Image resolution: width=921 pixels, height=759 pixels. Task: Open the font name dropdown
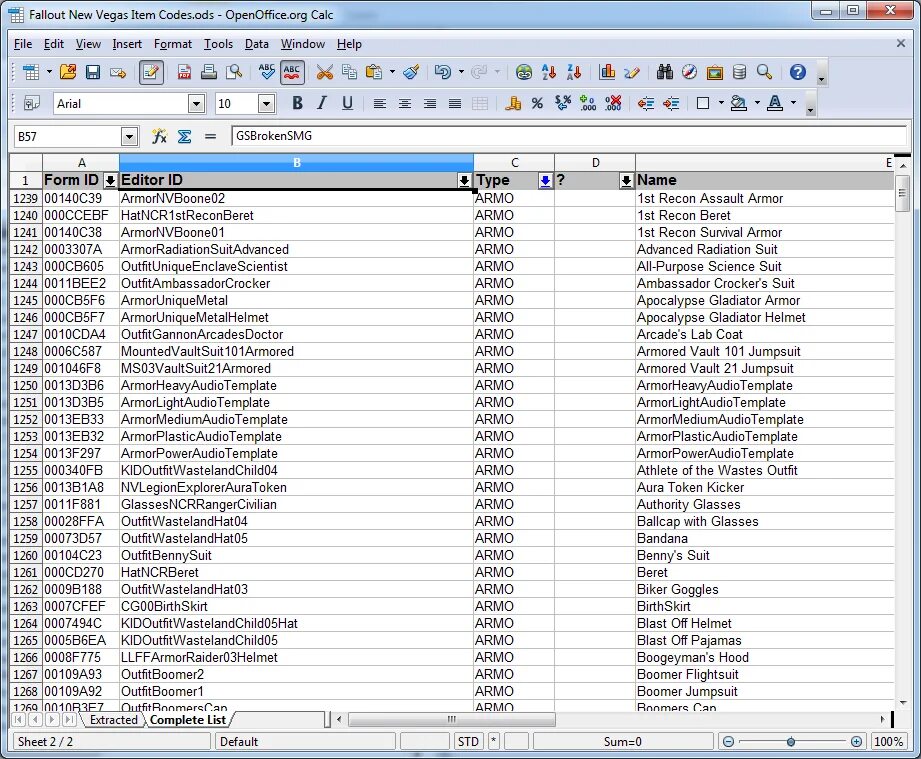click(196, 104)
